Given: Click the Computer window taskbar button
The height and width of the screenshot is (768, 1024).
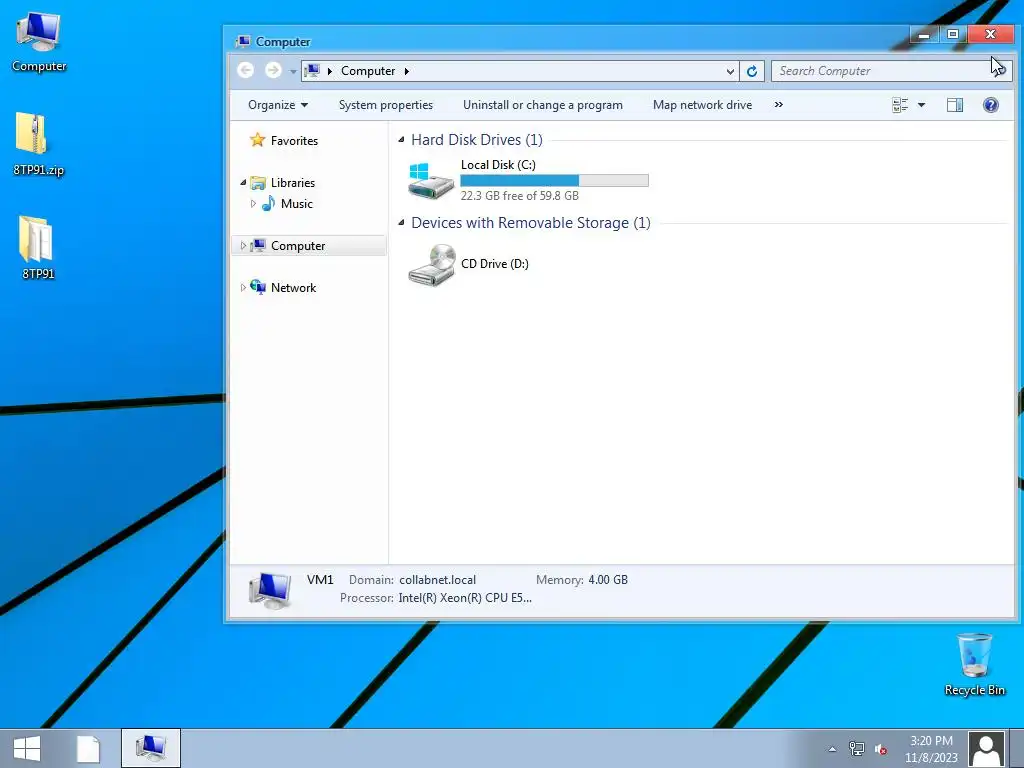Looking at the screenshot, I should (x=151, y=748).
